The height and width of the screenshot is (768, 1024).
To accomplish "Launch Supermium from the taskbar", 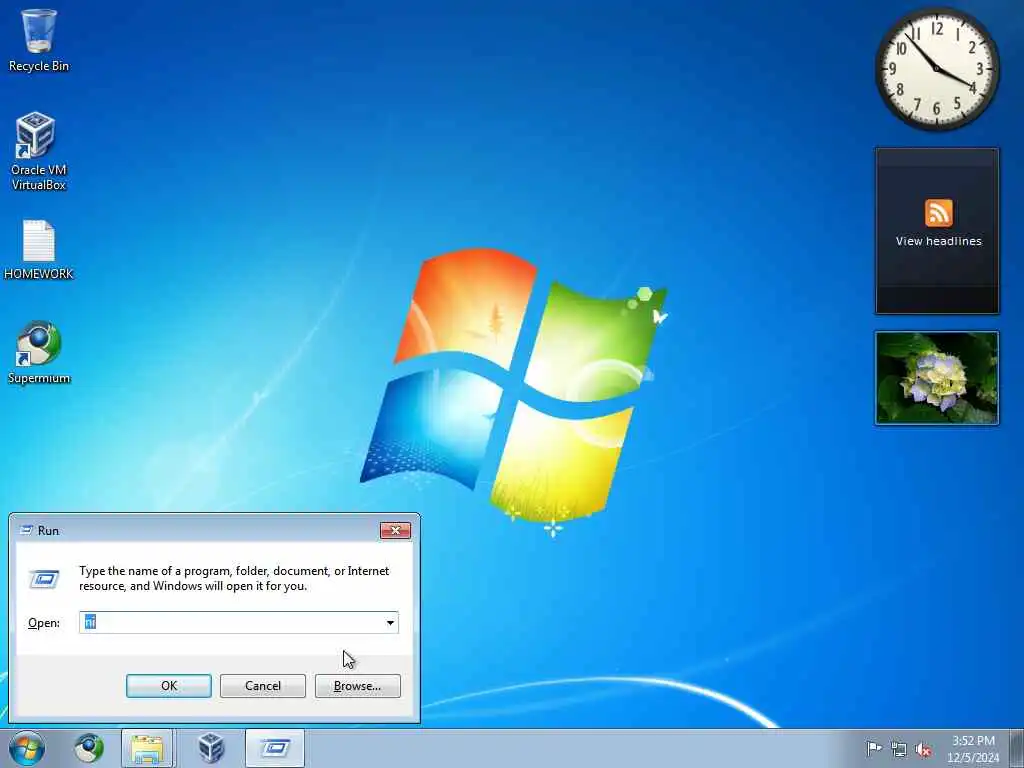I will coord(89,748).
